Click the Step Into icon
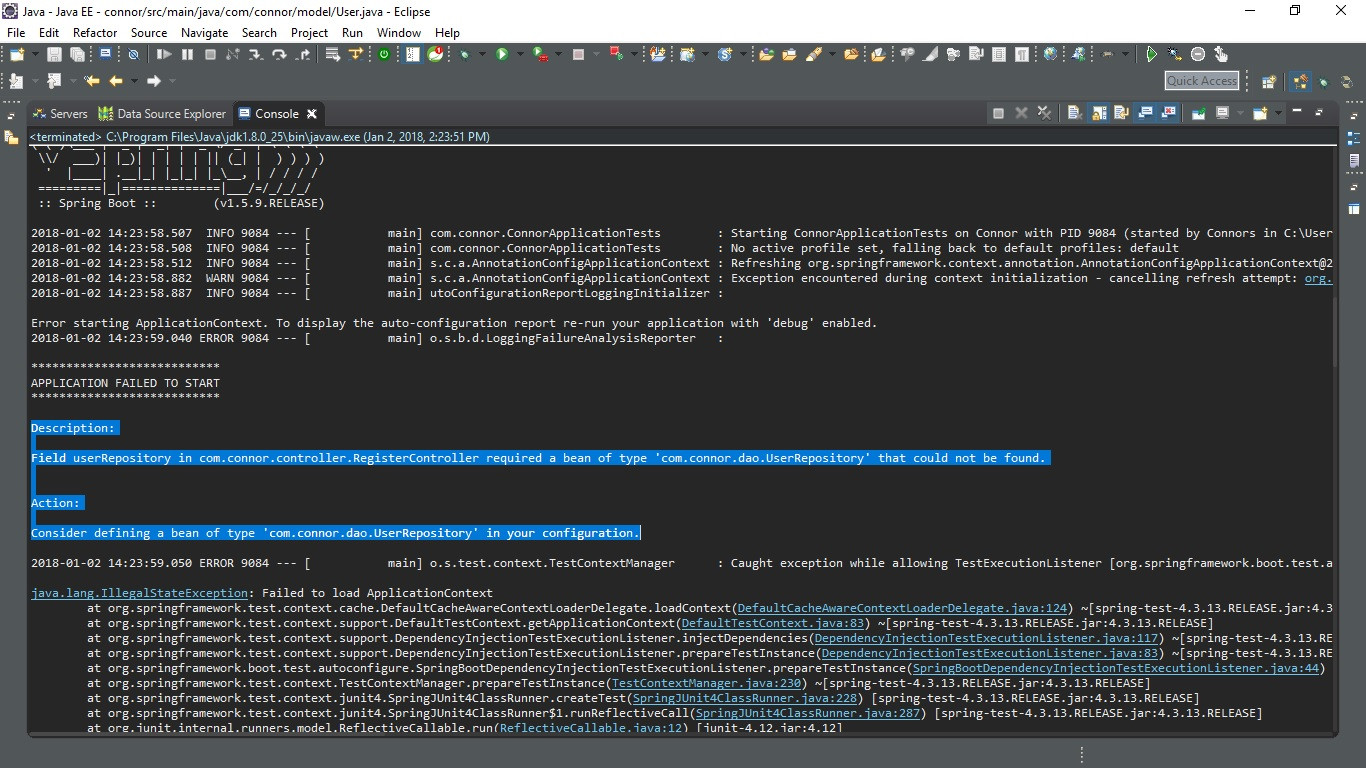1366x768 pixels. pyautogui.click(x=255, y=54)
